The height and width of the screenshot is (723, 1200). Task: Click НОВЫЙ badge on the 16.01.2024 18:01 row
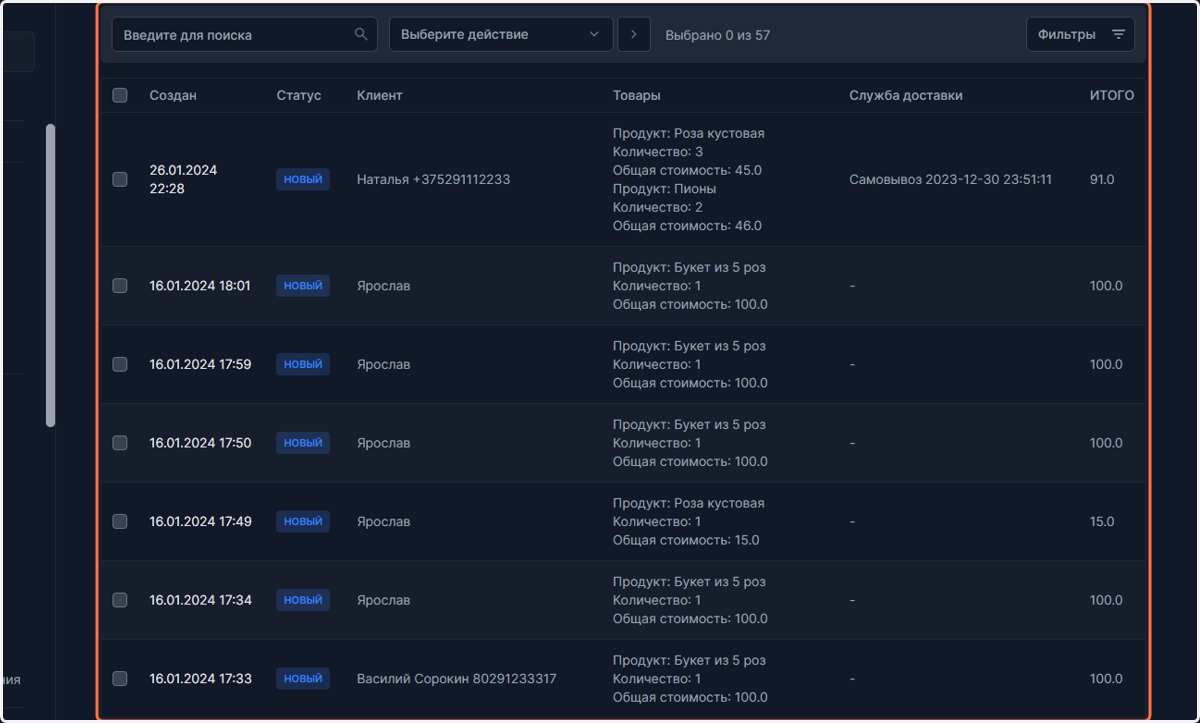coord(303,285)
